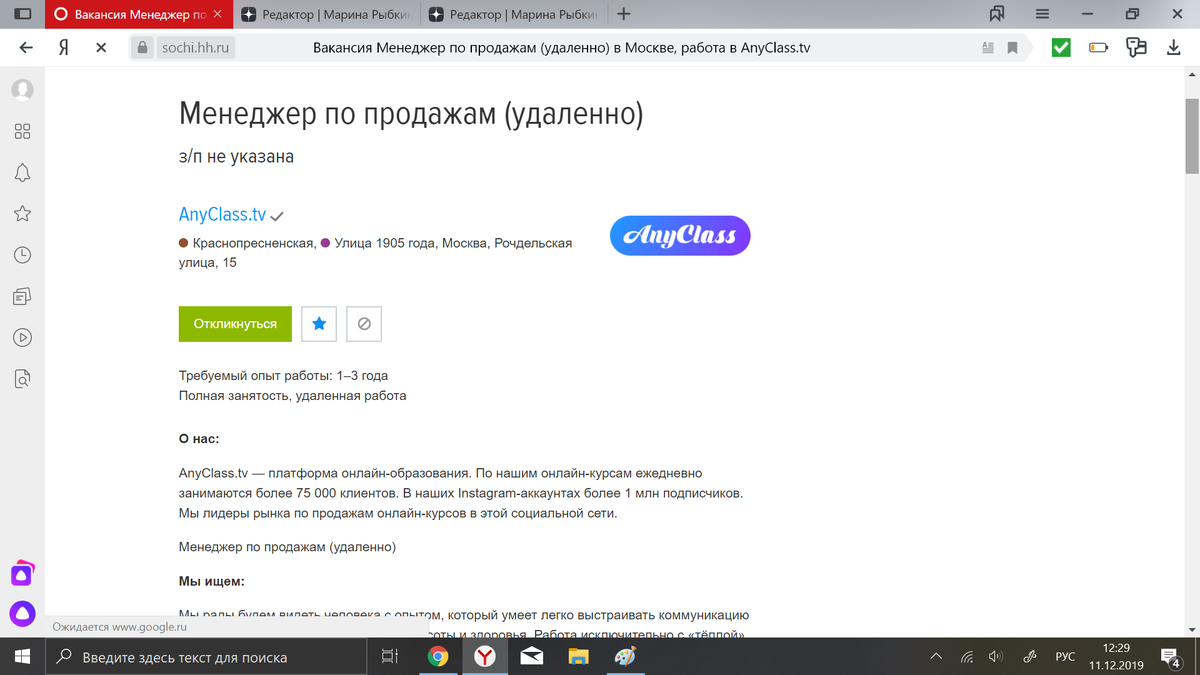Bookmark this page with the flag icon

tap(1013, 47)
